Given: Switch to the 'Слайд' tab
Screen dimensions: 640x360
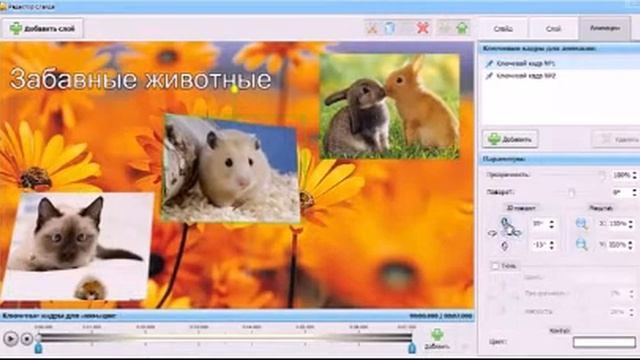Looking at the screenshot, I should (503, 29).
